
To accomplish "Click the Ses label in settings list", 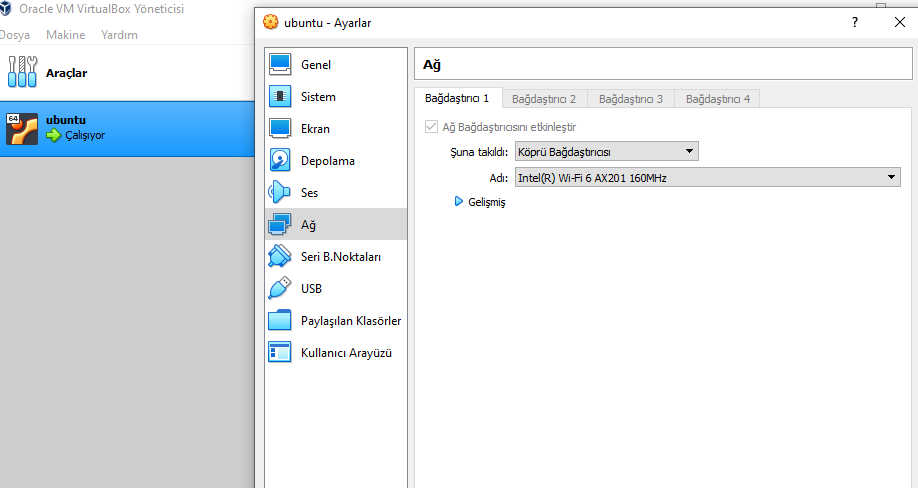I will [x=309, y=193].
